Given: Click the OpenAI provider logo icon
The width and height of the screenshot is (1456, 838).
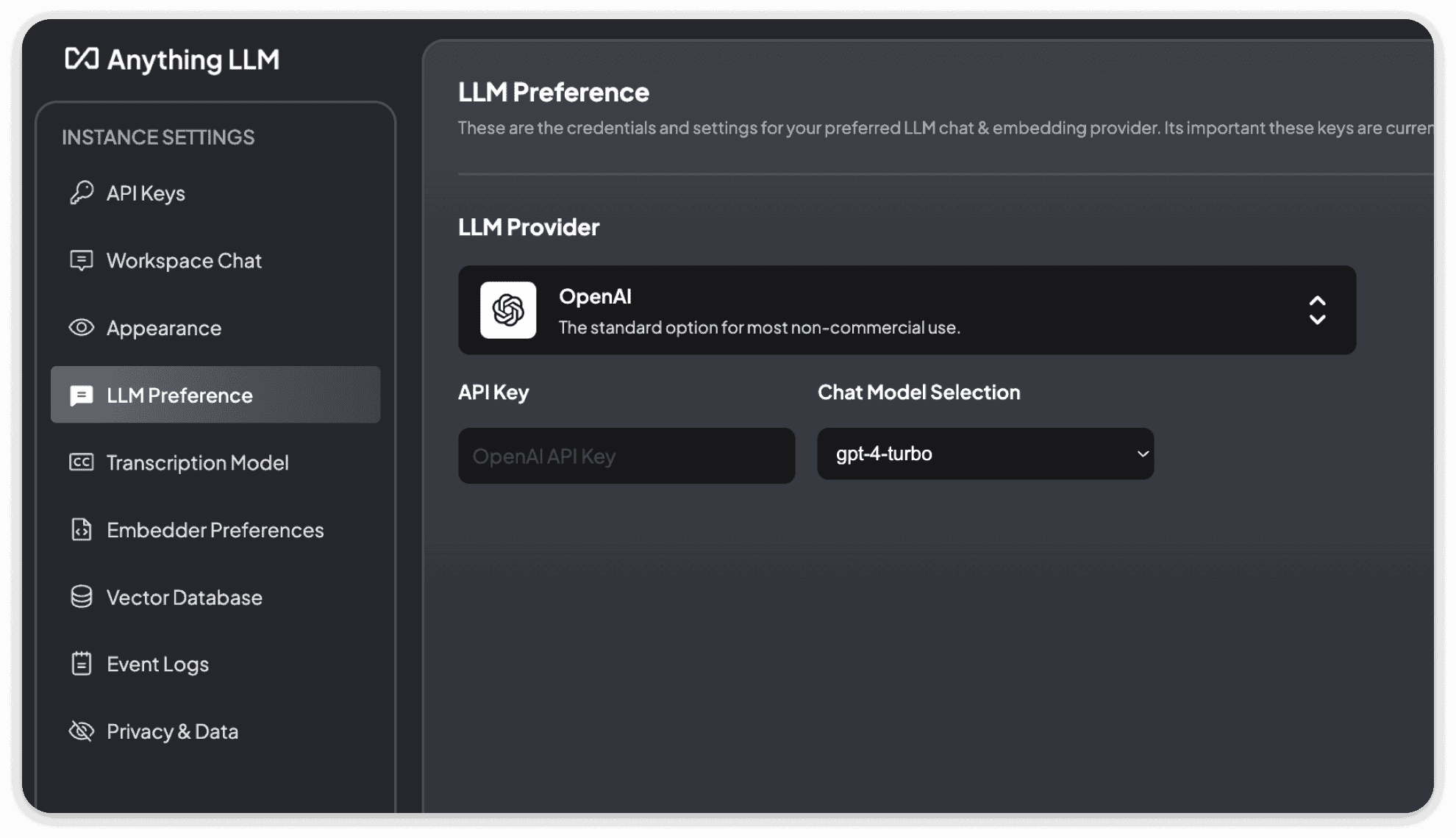Looking at the screenshot, I should pos(508,310).
